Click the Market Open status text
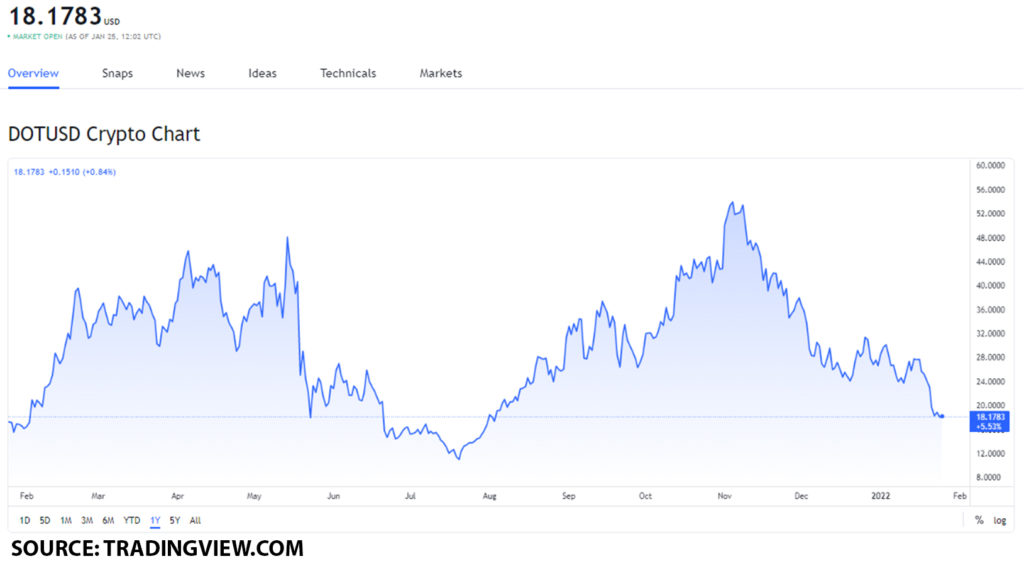The image size is (1024, 571). tap(38, 37)
